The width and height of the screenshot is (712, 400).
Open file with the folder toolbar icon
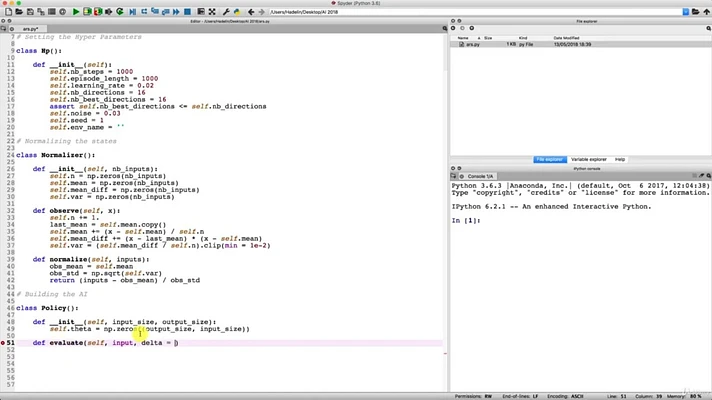19,12
